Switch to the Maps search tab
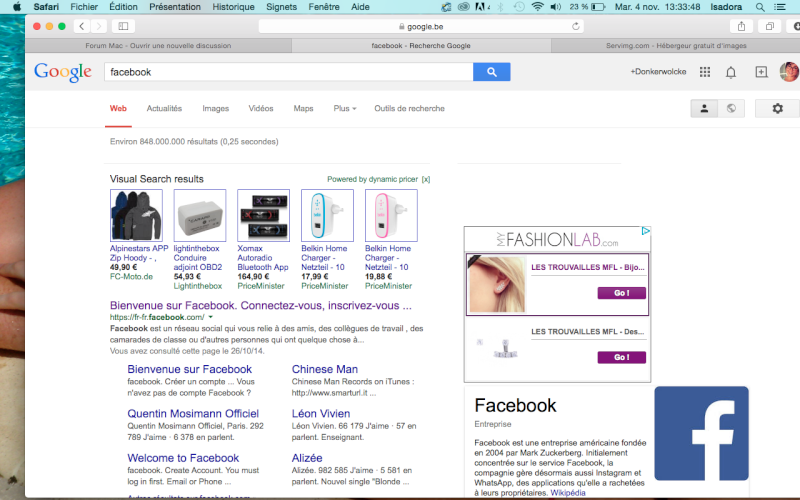The image size is (800, 500). pyautogui.click(x=303, y=108)
